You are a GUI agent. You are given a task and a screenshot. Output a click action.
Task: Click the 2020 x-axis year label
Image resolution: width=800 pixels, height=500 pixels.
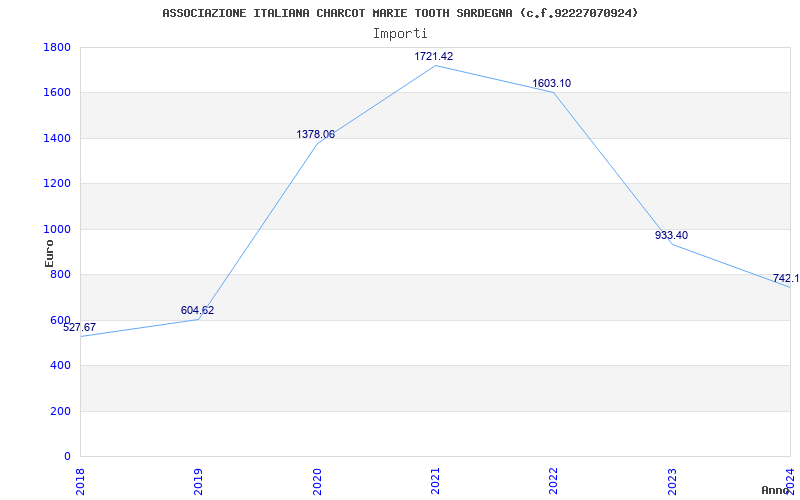(317, 482)
